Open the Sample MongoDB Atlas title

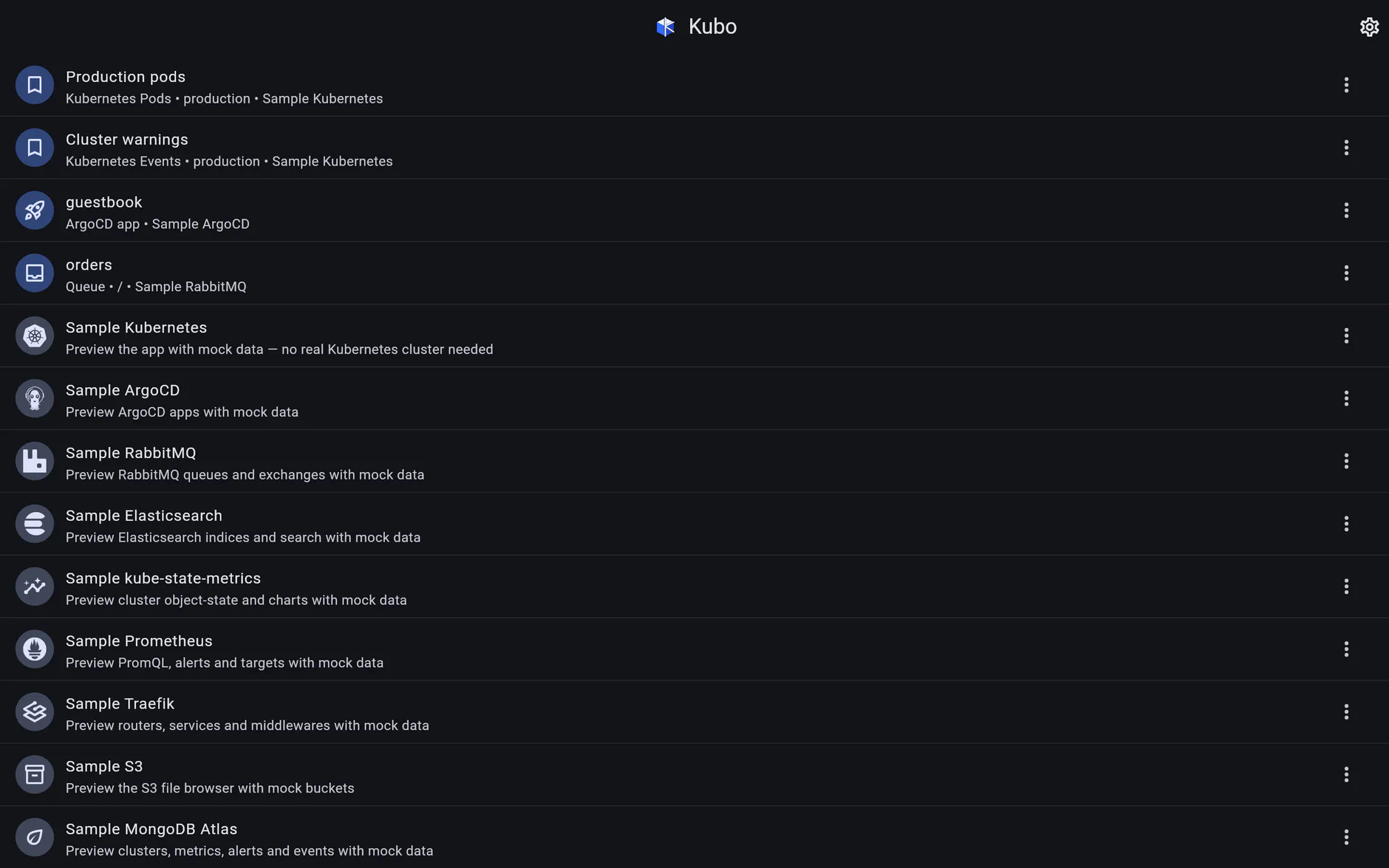click(x=151, y=830)
